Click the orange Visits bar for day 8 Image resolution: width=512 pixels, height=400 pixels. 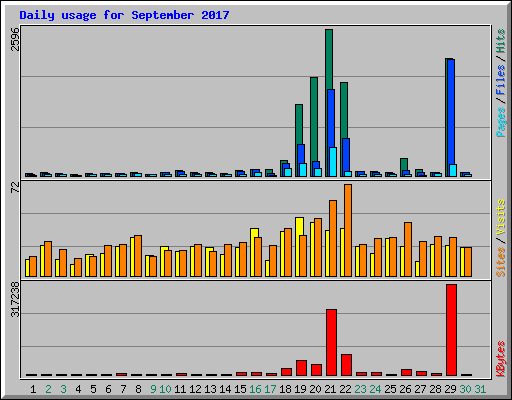pos(138,256)
